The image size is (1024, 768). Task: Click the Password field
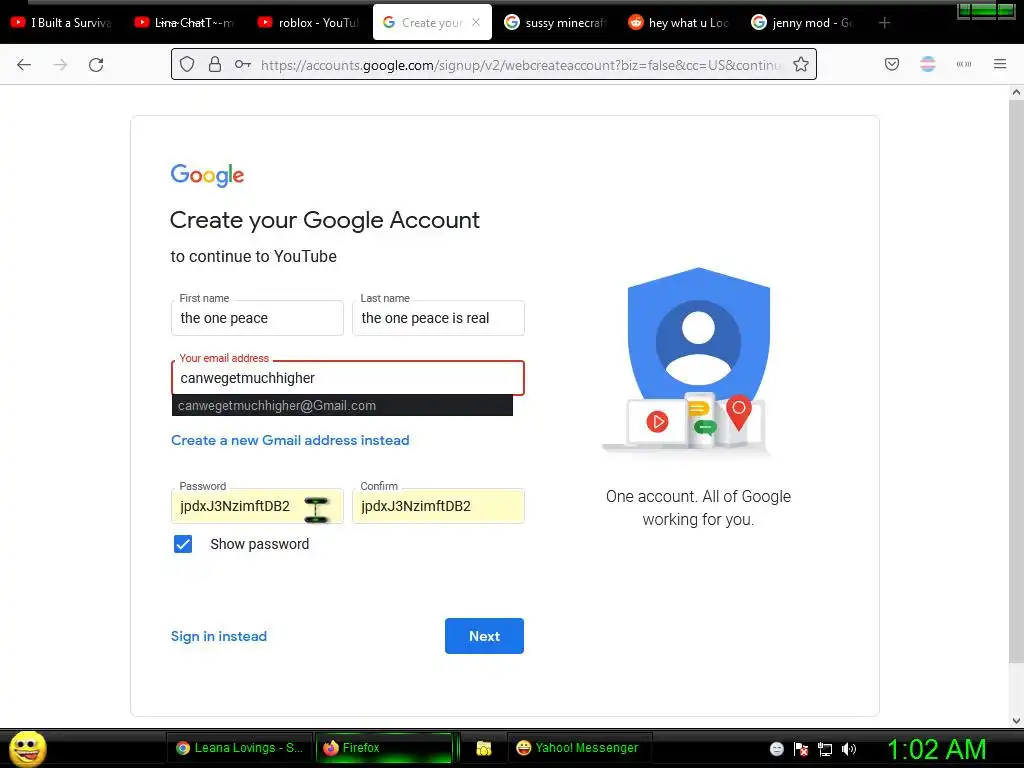coord(257,506)
